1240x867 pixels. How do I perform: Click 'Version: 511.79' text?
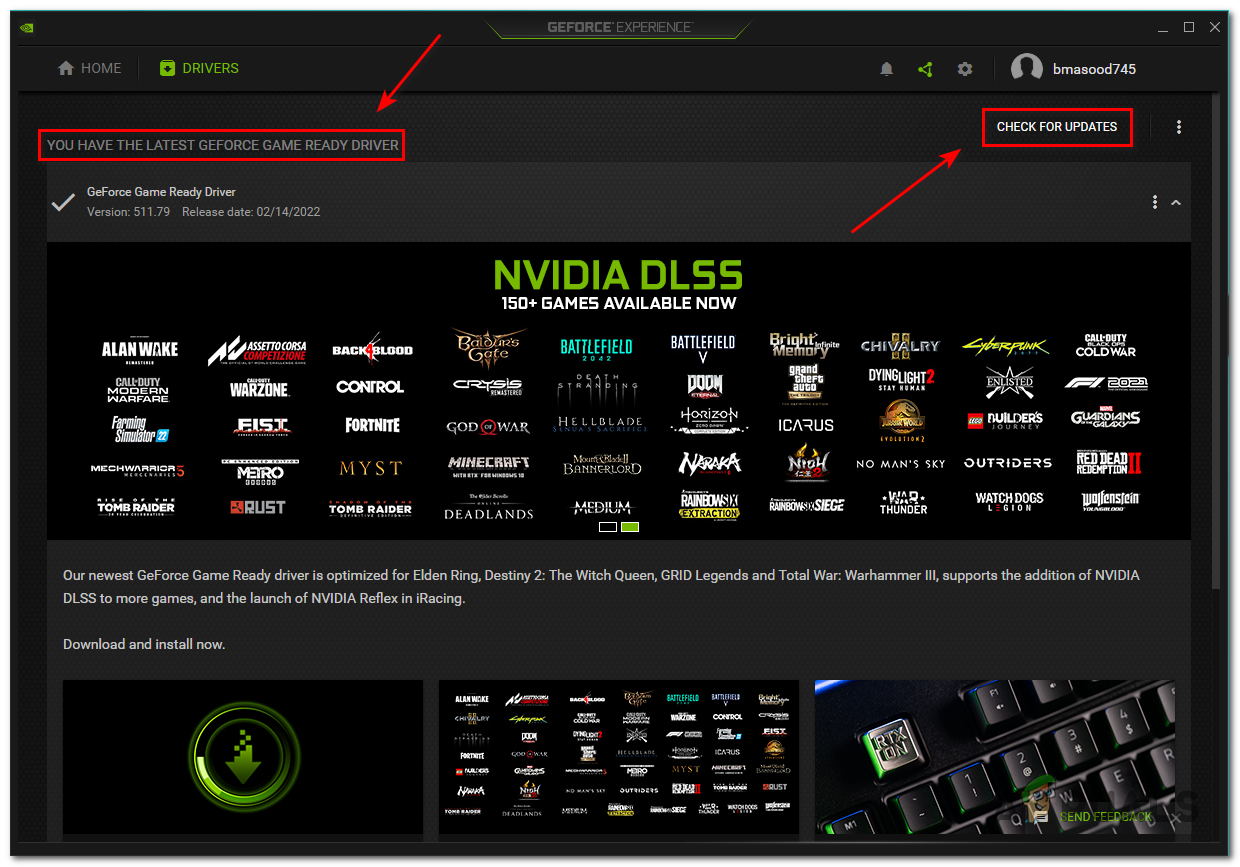[128, 212]
